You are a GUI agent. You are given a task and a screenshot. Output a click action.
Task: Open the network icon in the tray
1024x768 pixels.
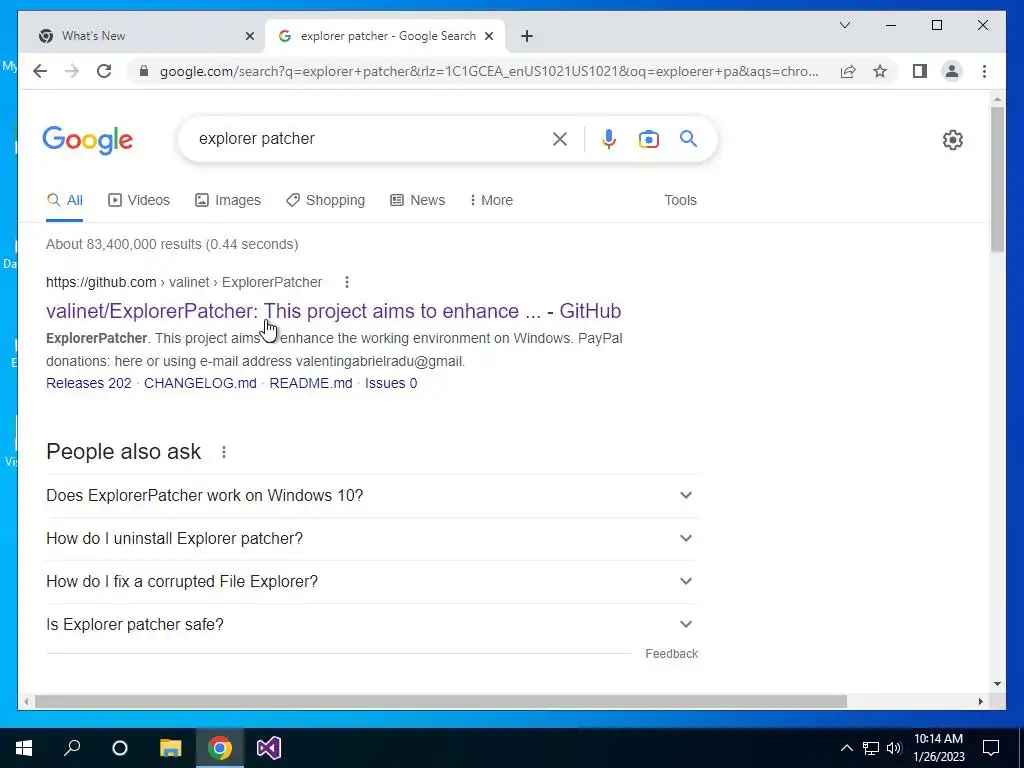pyautogui.click(x=871, y=748)
